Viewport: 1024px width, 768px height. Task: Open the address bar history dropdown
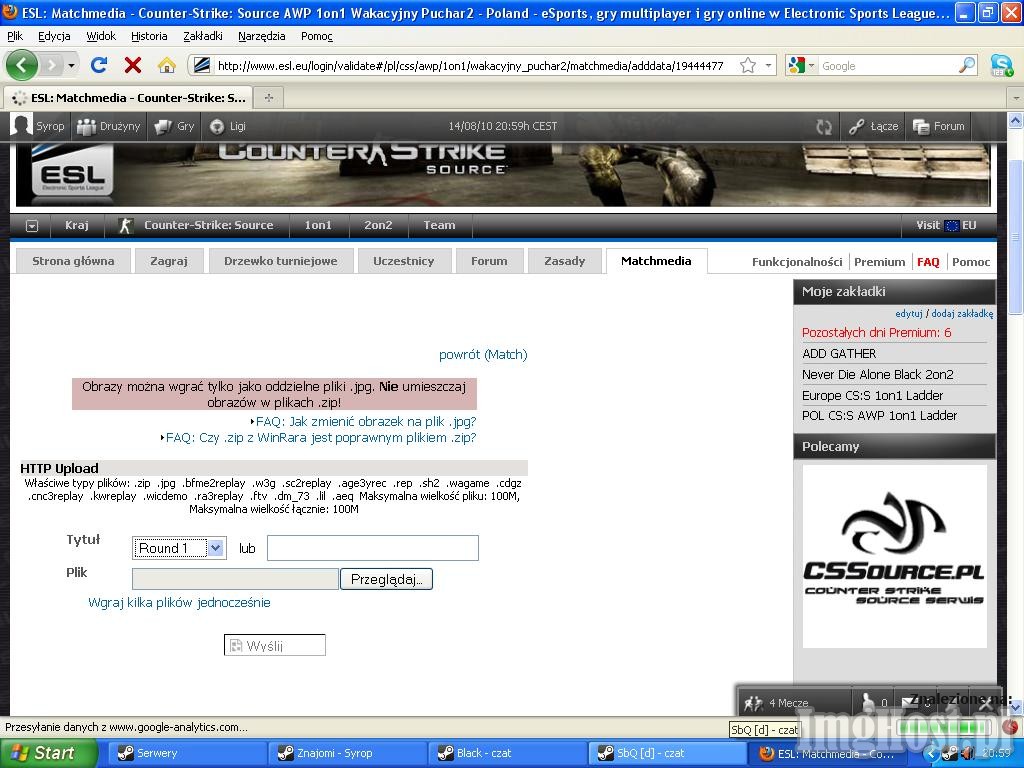point(769,65)
